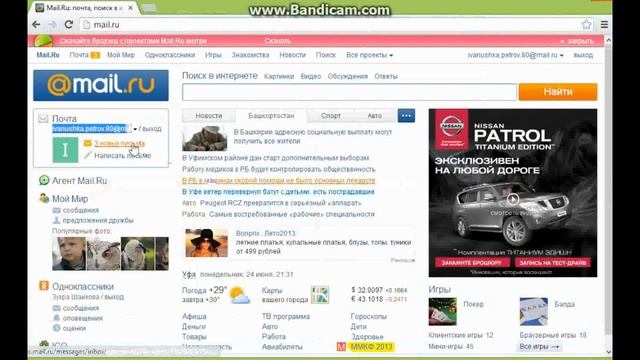Viewport: 640px width, 360px height.
Task: Click the highlighted ММКФ 2013 link
Action: pos(371,347)
